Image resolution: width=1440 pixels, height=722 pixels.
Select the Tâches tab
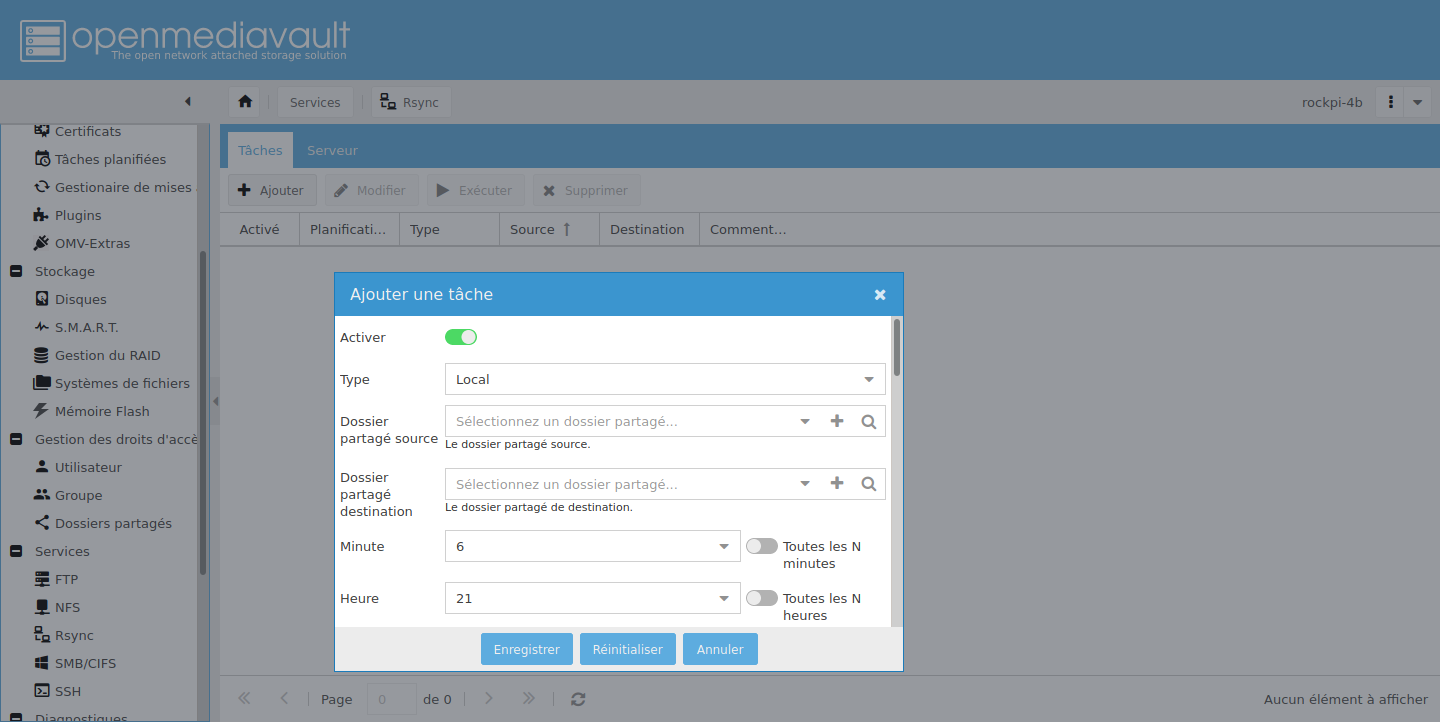click(x=260, y=150)
